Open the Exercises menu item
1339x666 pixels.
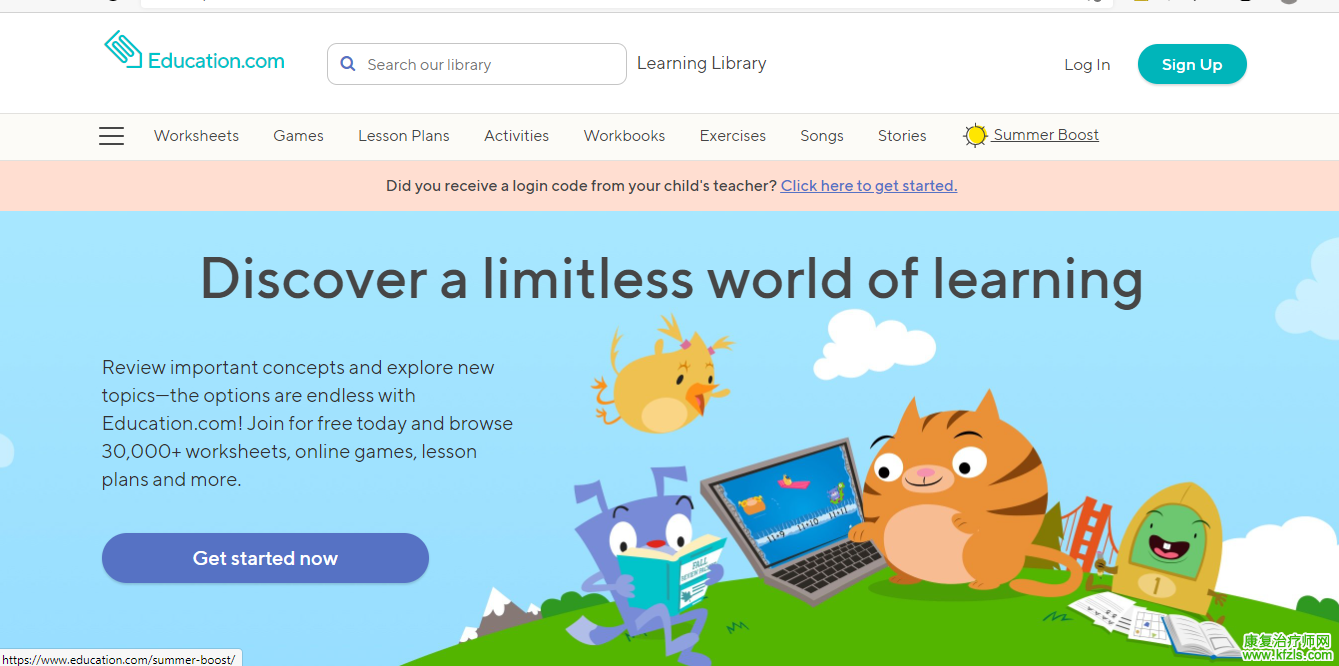coord(733,136)
